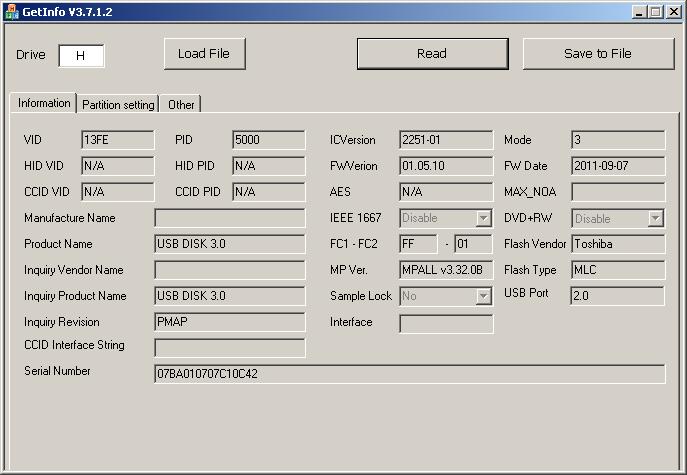Click the AES field showing N/A
The height and width of the screenshot is (475, 687).
point(446,192)
